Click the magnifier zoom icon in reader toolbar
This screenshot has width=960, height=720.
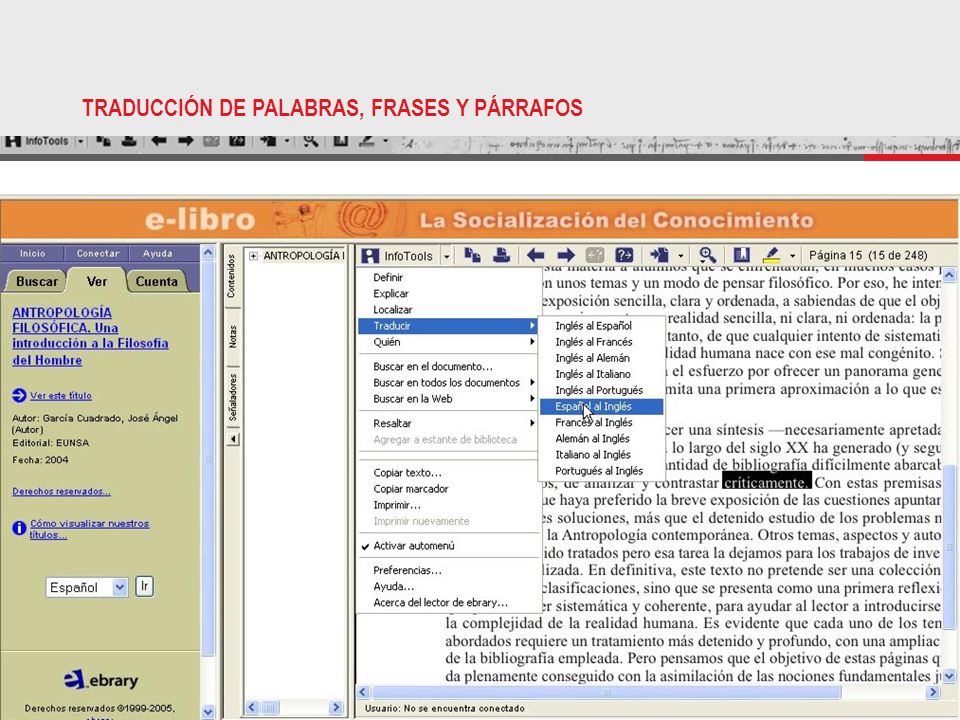[x=708, y=255]
